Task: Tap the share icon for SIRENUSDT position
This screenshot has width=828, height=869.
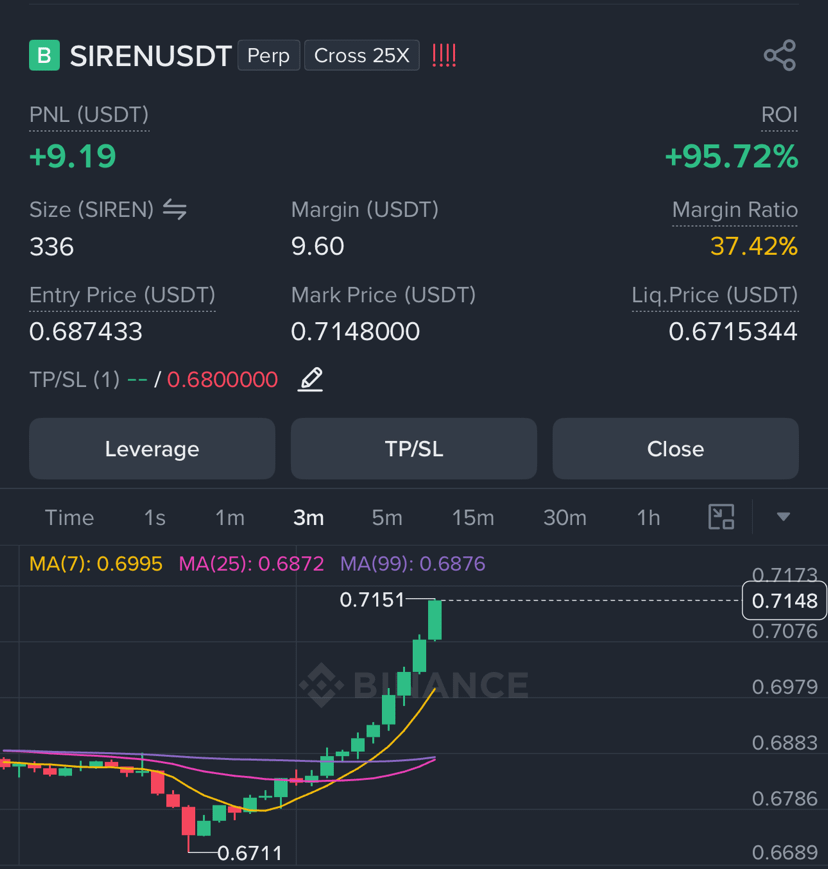Action: (x=780, y=55)
